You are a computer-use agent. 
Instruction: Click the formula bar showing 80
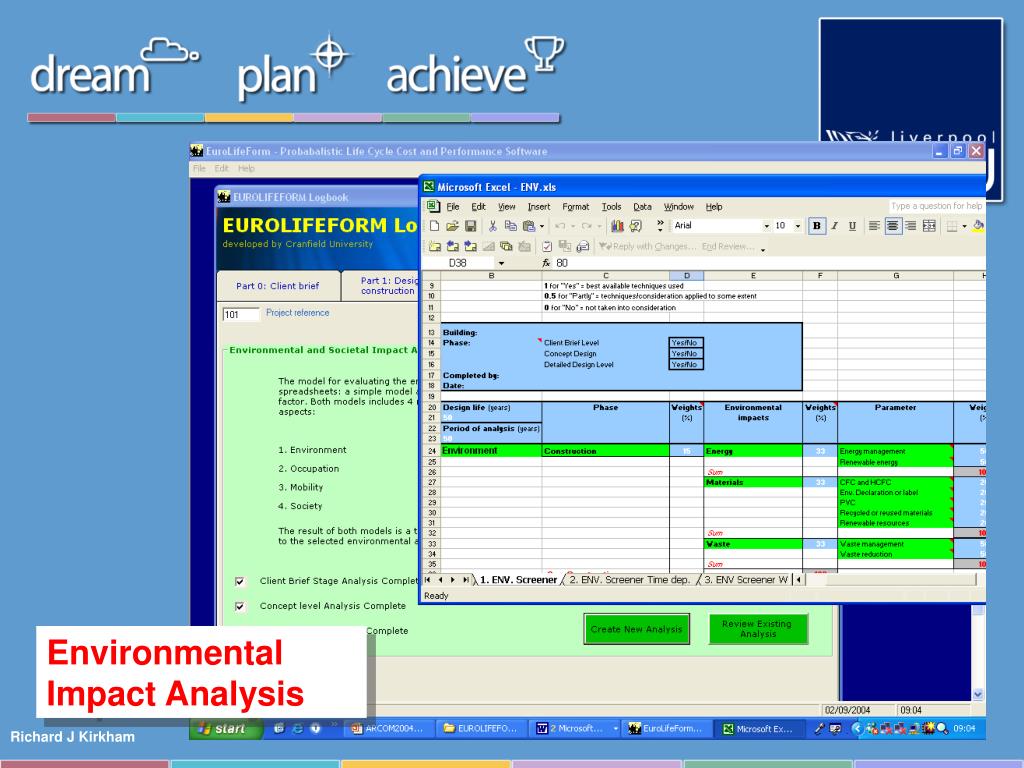(x=769, y=263)
